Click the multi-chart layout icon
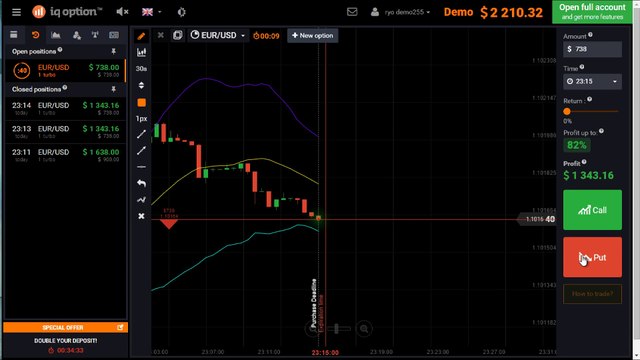Screen dimensions: 640x360 pos(178,35)
